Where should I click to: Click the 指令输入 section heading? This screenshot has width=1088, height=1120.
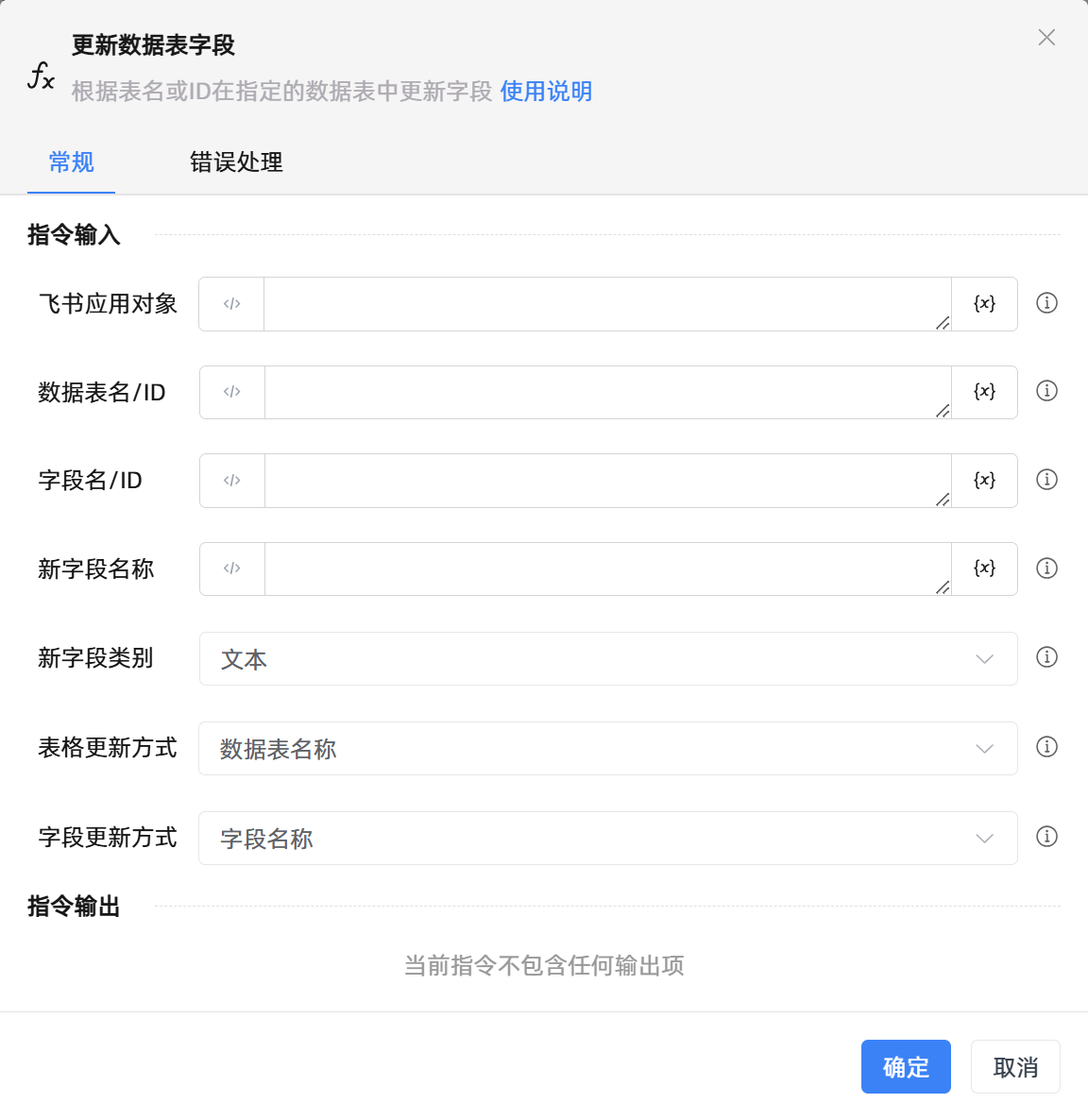[x=74, y=235]
